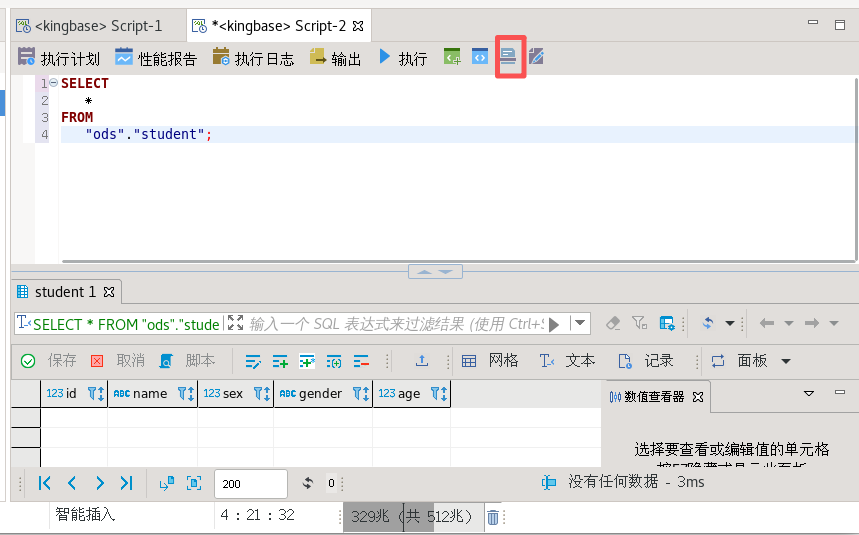This screenshot has height=535, width=859.
Task: Click the fetch size 200 input field
Action: point(250,483)
